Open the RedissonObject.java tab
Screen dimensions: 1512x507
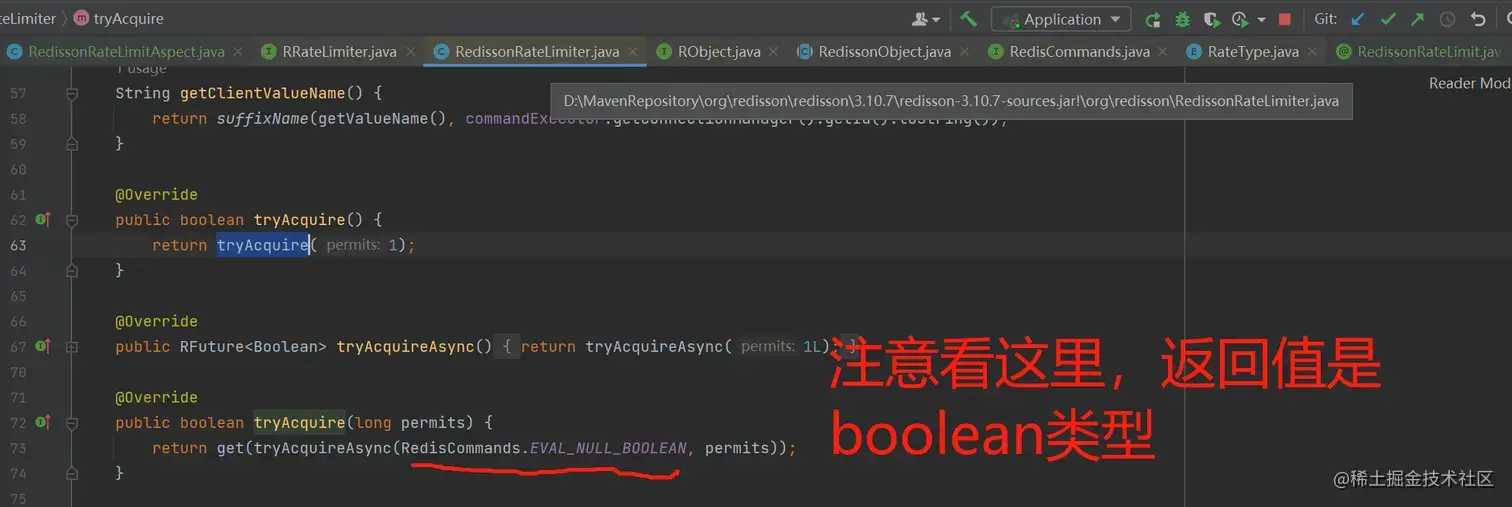884,51
